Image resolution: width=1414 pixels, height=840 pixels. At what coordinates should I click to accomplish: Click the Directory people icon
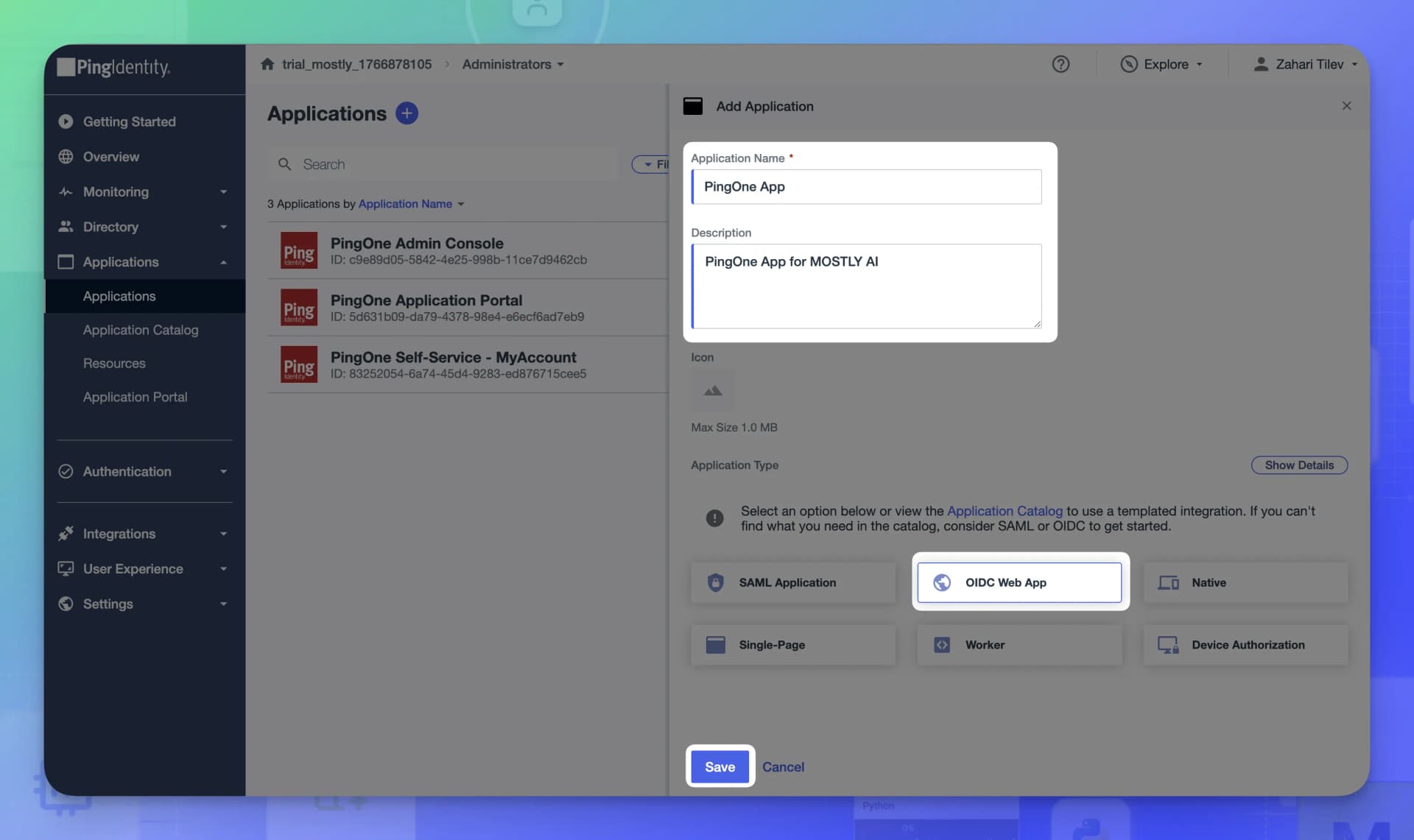point(66,227)
